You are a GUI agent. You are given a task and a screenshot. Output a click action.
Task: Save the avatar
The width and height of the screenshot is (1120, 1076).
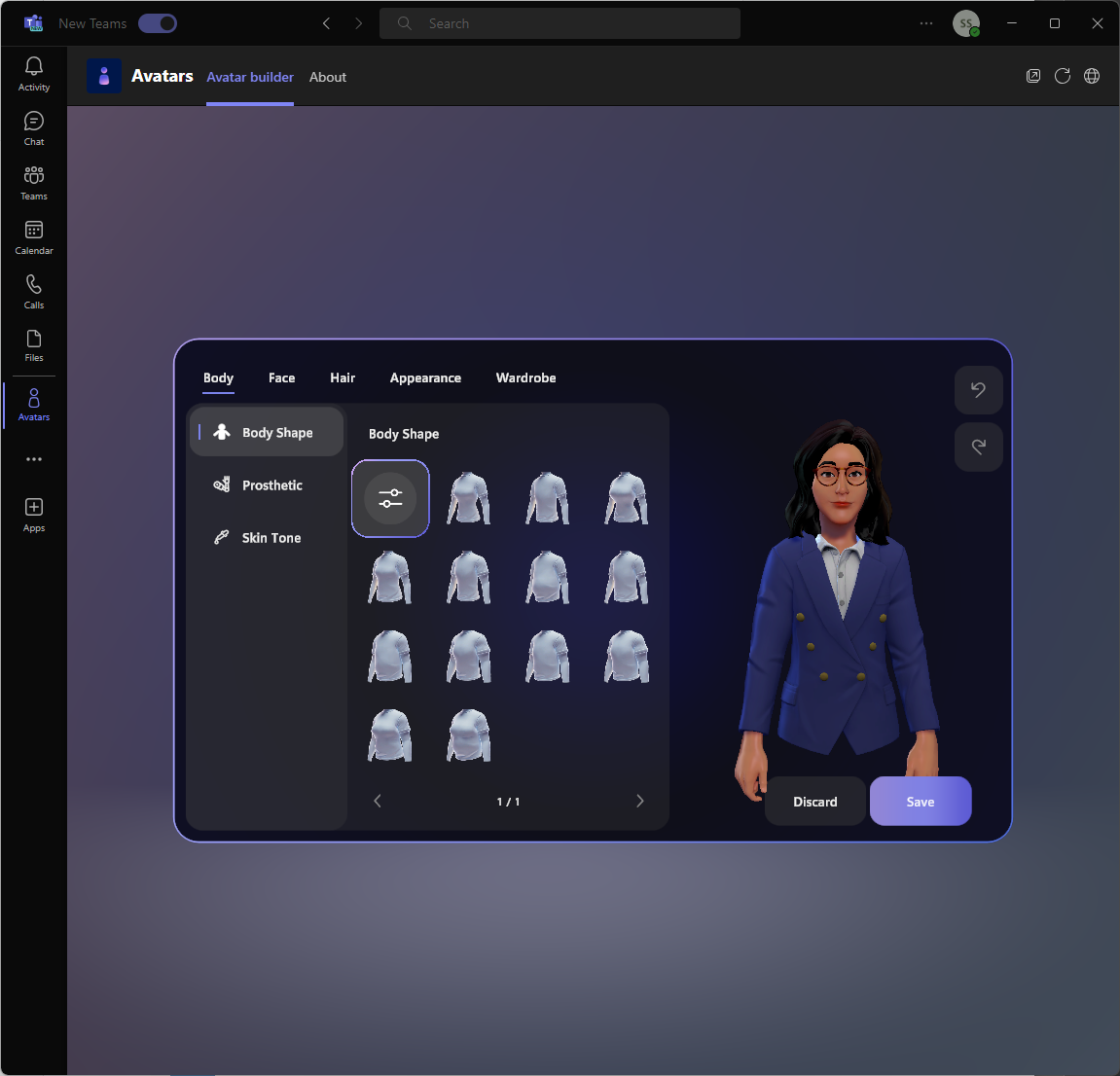click(x=920, y=801)
